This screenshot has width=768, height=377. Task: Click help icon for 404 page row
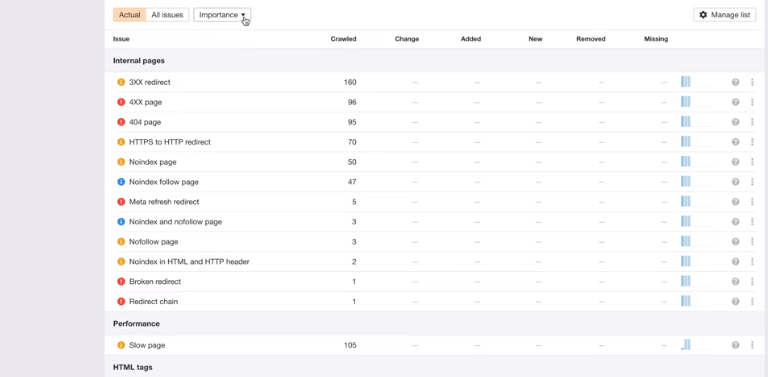(x=735, y=122)
